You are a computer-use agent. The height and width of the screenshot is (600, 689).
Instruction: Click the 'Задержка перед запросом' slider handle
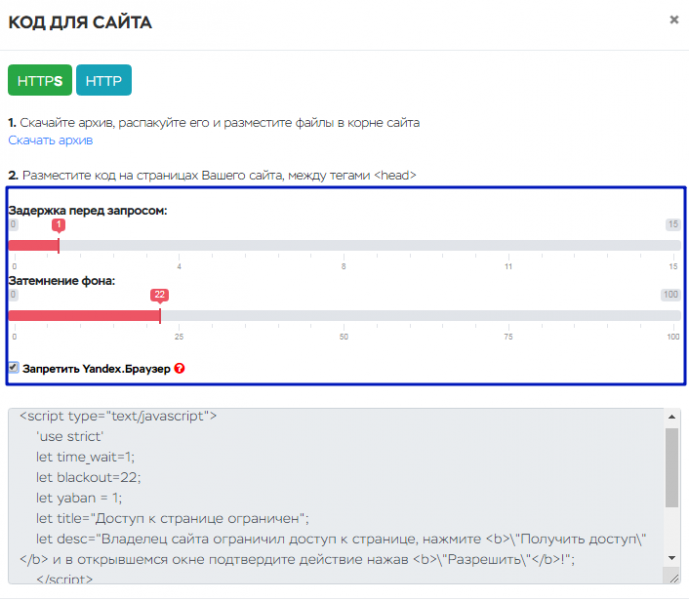(58, 245)
